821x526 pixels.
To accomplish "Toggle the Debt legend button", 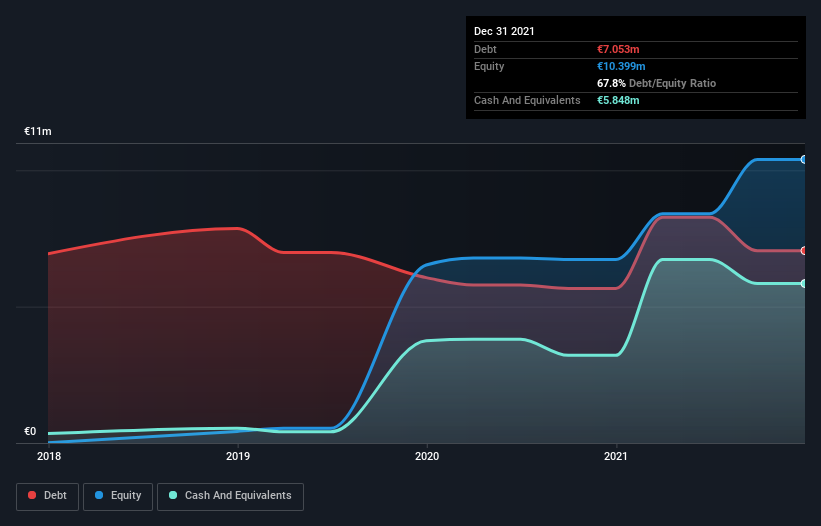I will click(x=47, y=496).
